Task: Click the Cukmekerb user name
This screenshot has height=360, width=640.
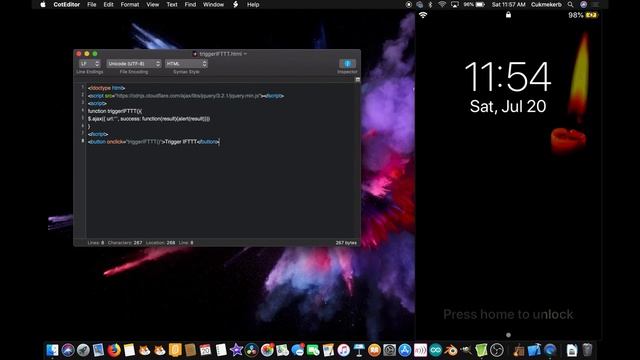Action: [546, 4]
